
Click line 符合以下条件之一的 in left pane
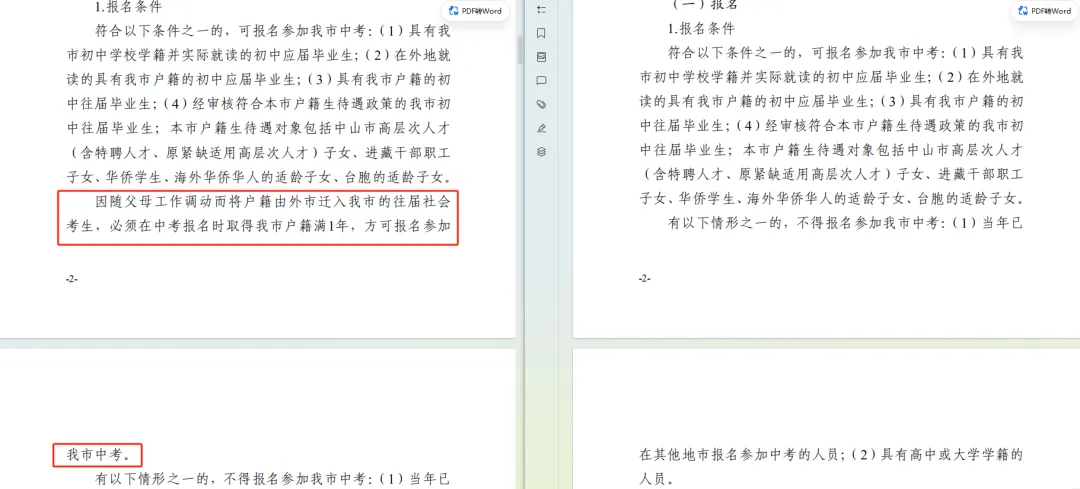click(x=273, y=31)
